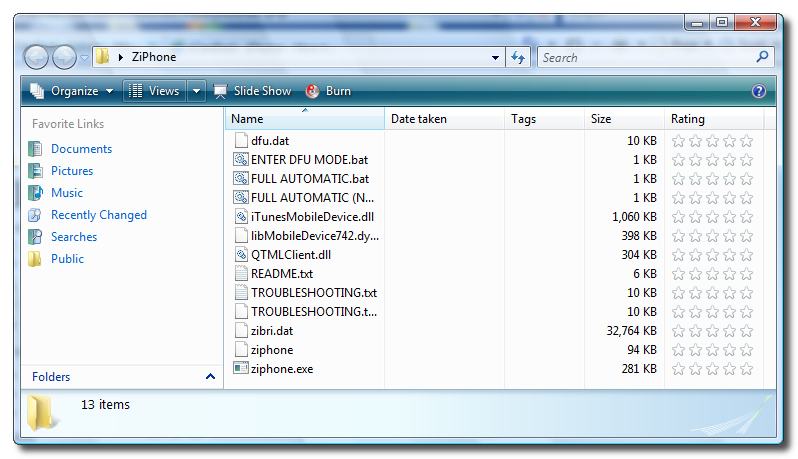Image resolution: width=798 pixels, height=459 pixels.
Task: Start the Slide Show
Action: point(252,91)
